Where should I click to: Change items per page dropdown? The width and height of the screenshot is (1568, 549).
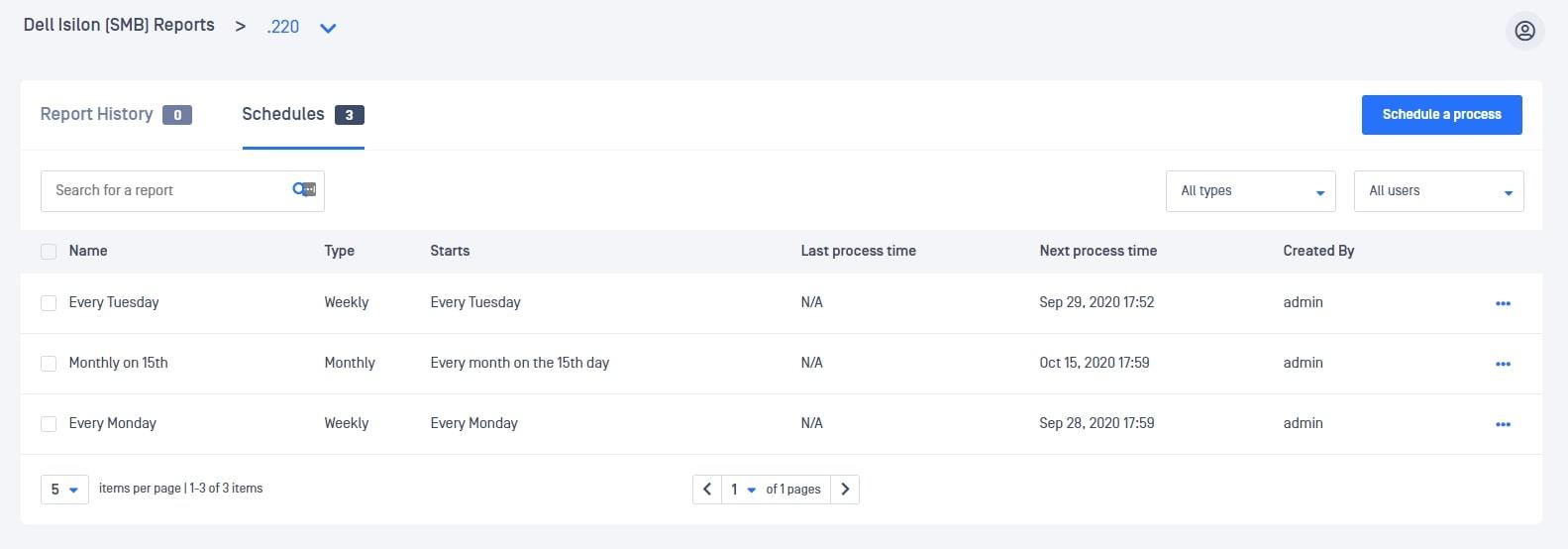tap(64, 490)
